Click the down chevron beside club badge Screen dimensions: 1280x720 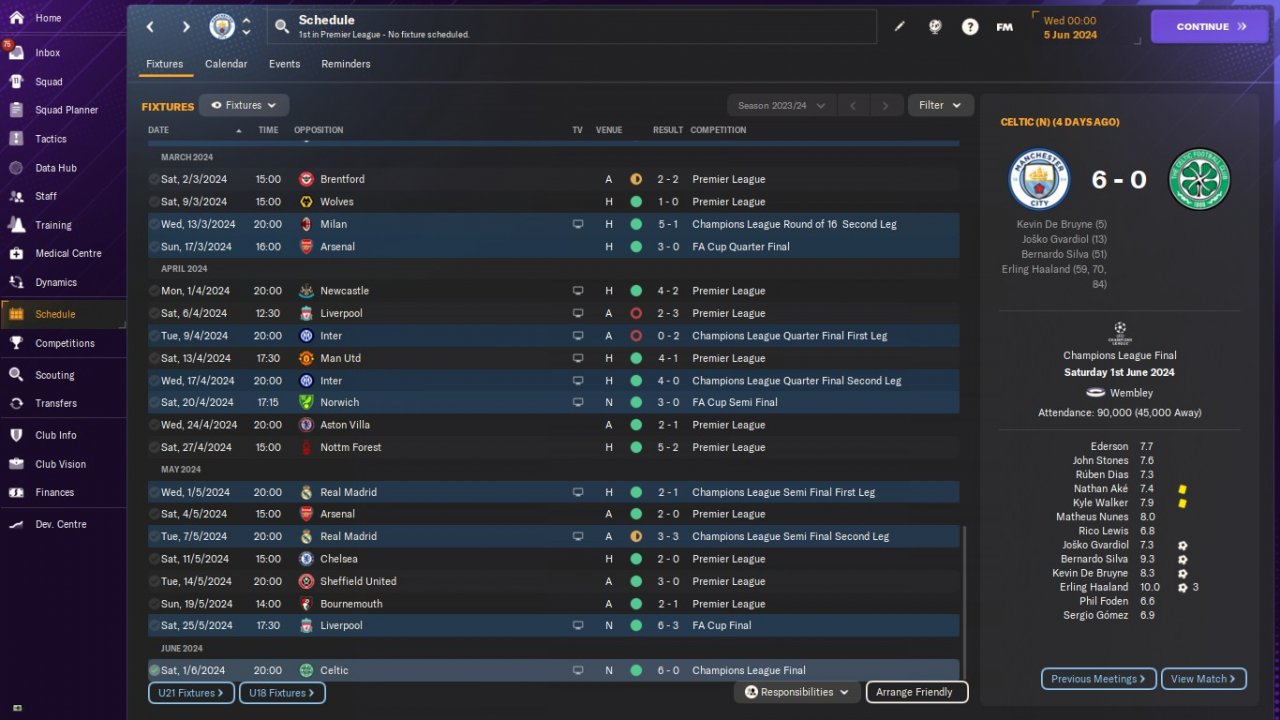[x=247, y=33]
